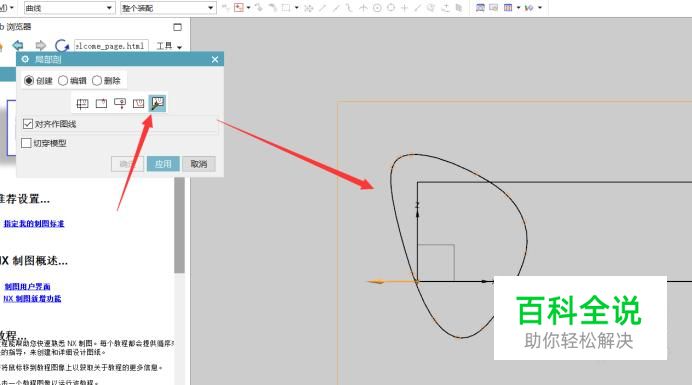Image resolution: width=692 pixels, height=385 pixels.
Task: Open the 整个装配 scope dropdown
Action: pyautogui.click(x=168, y=8)
